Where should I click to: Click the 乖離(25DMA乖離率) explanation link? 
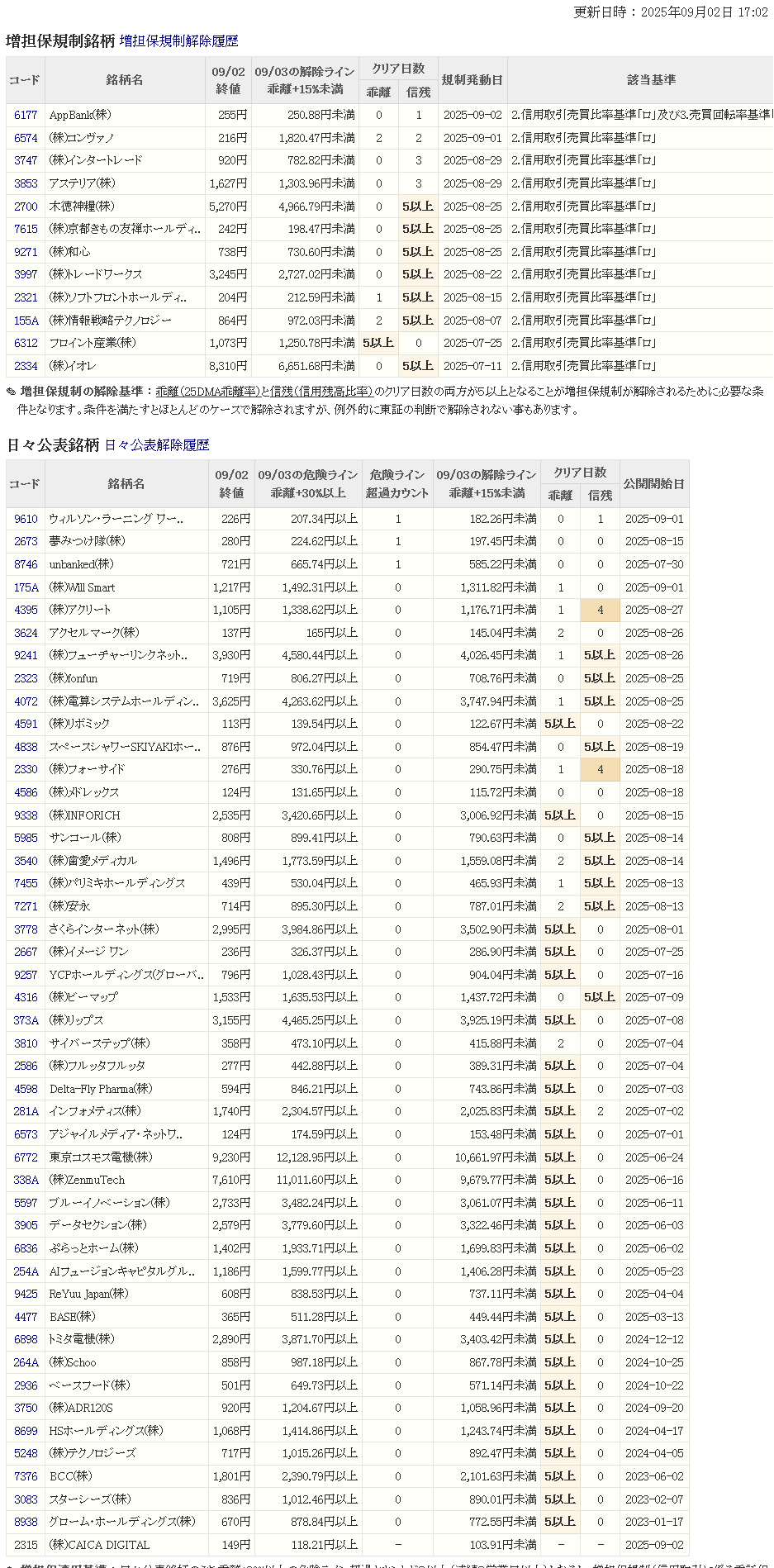207,392
